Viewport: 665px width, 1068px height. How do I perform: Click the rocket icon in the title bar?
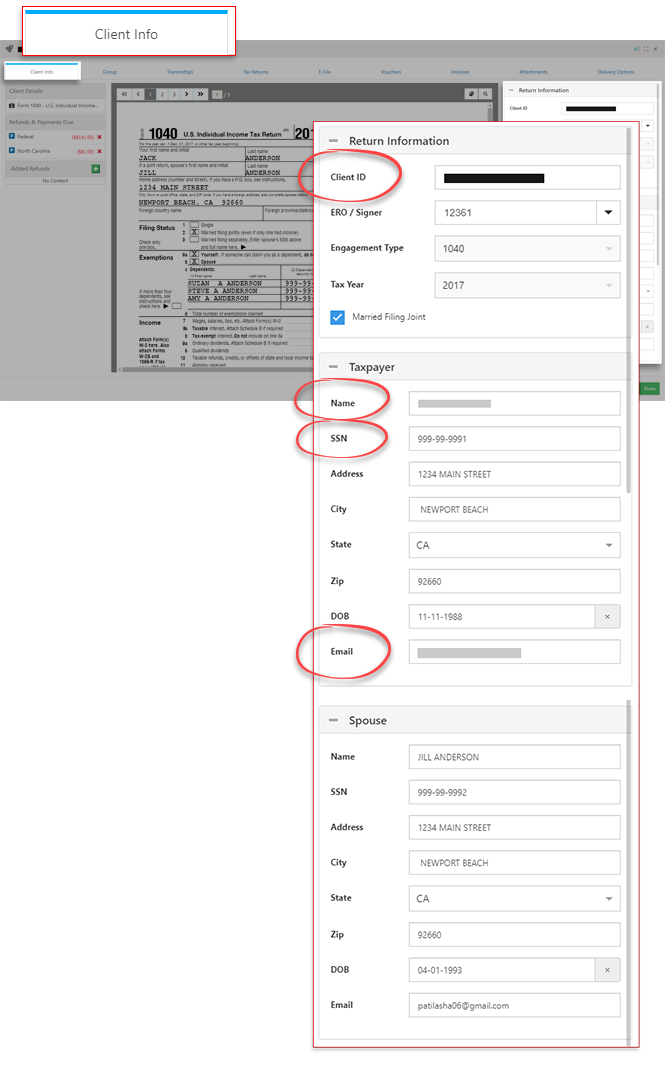point(9,48)
